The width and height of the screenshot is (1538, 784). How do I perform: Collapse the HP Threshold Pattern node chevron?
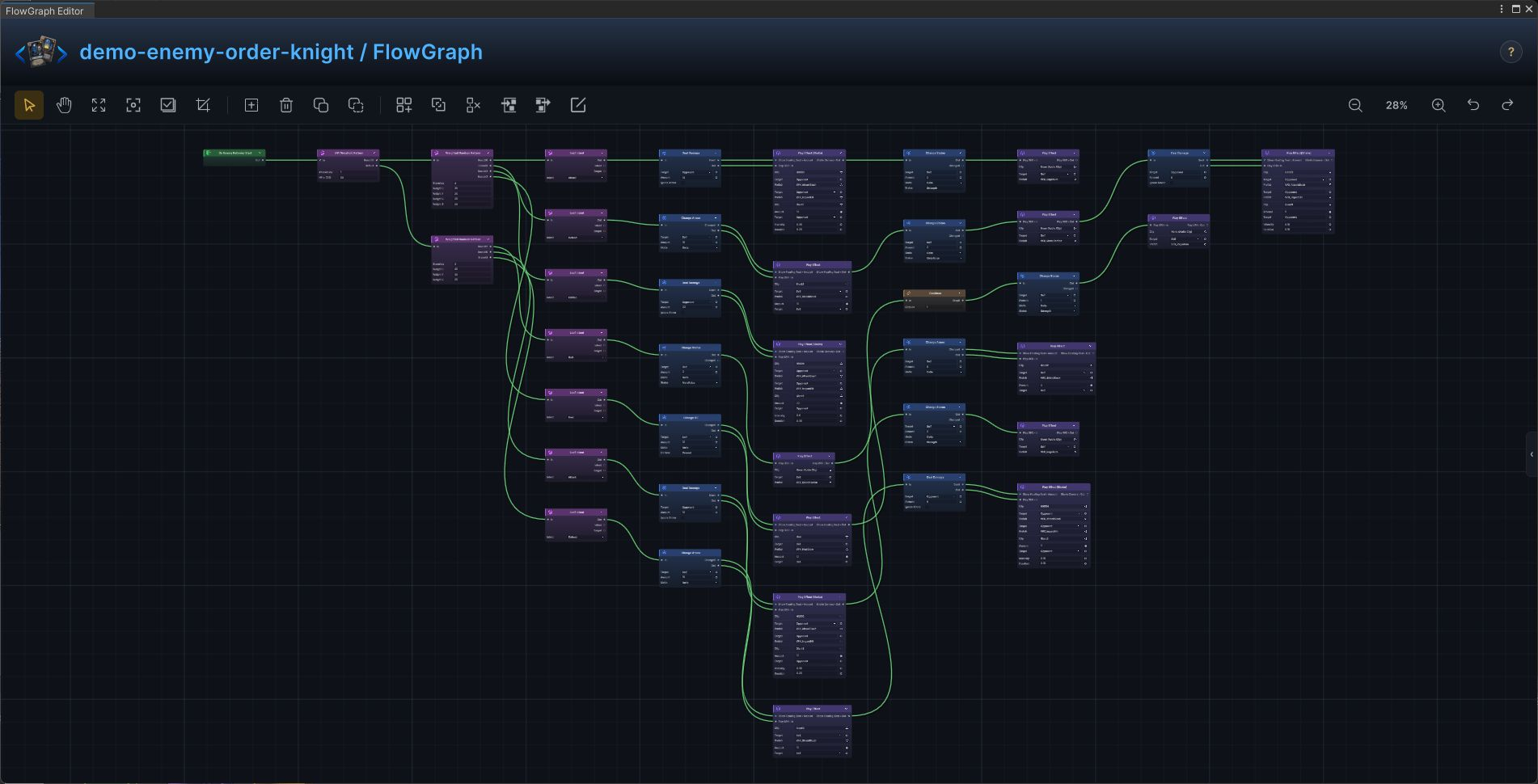point(374,153)
